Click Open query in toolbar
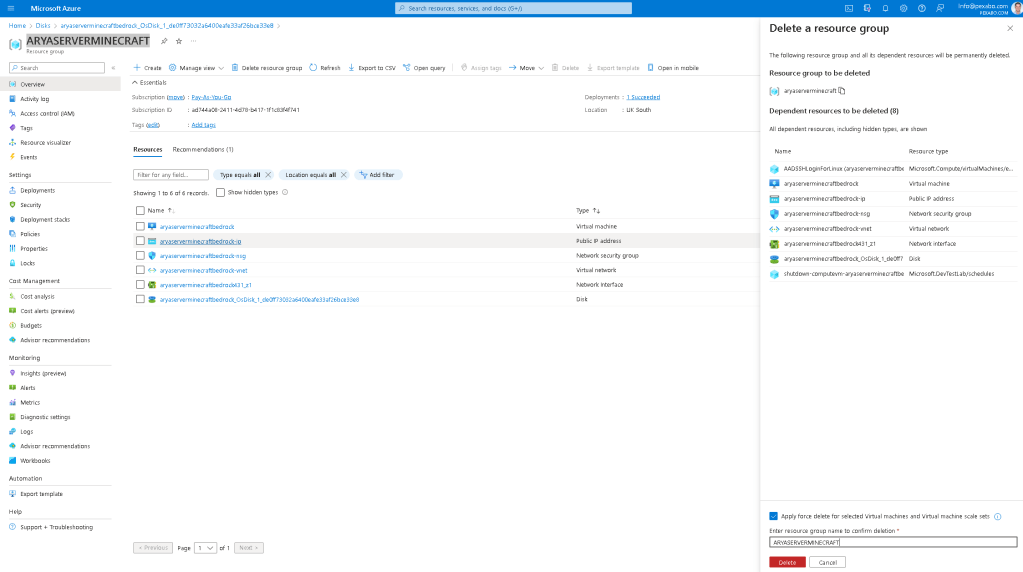This screenshot has width=1023, height=572. (x=424, y=68)
